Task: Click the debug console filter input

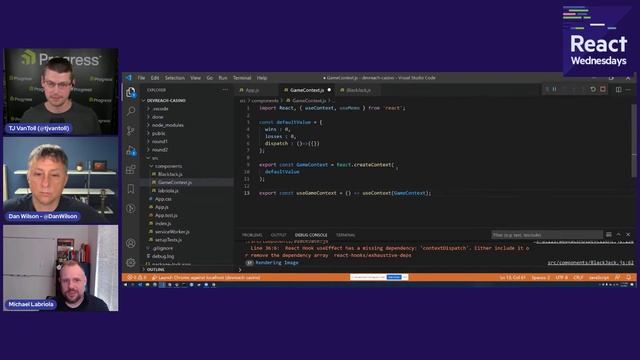Action: click(547, 235)
